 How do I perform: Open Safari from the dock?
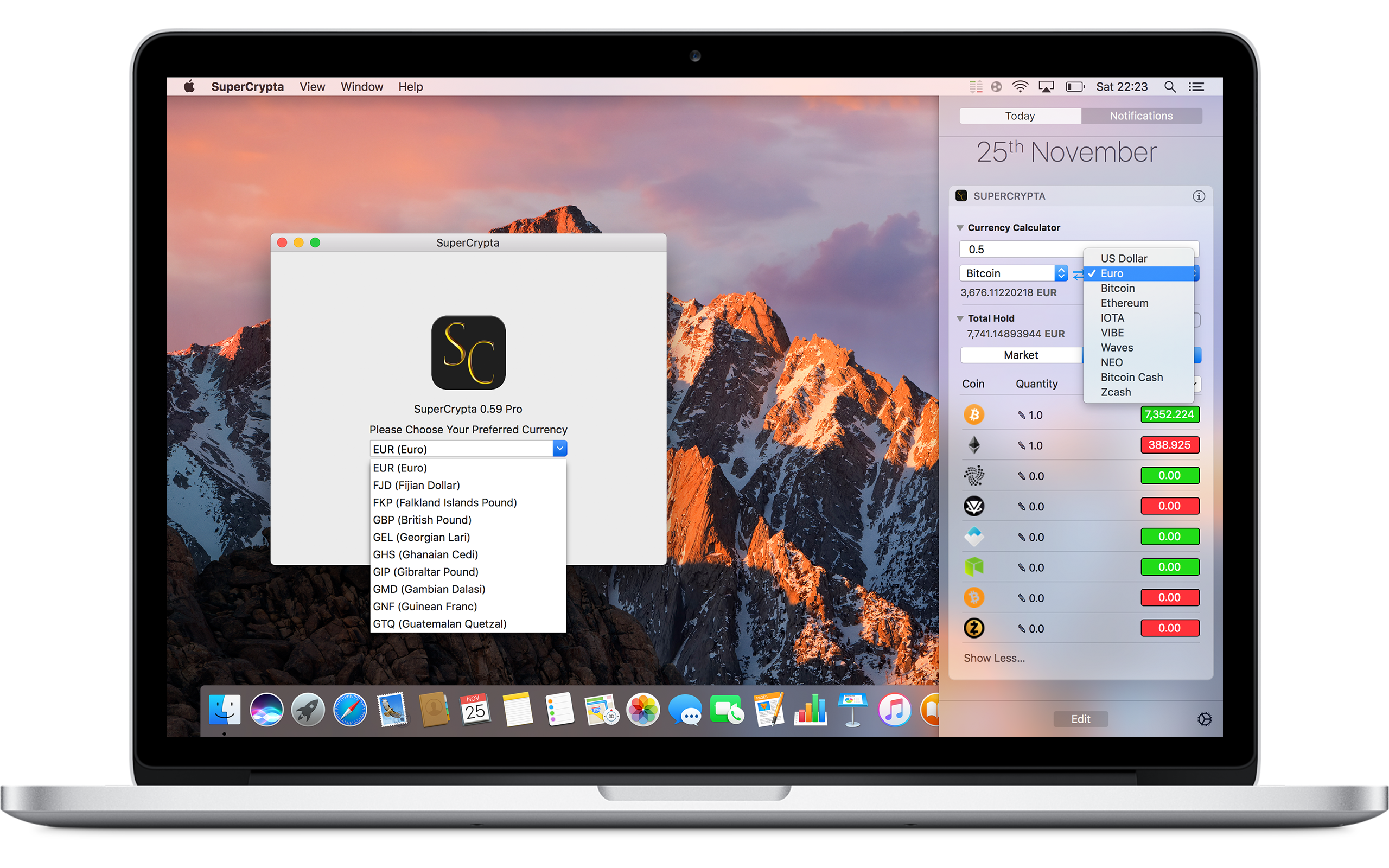pos(349,710)
